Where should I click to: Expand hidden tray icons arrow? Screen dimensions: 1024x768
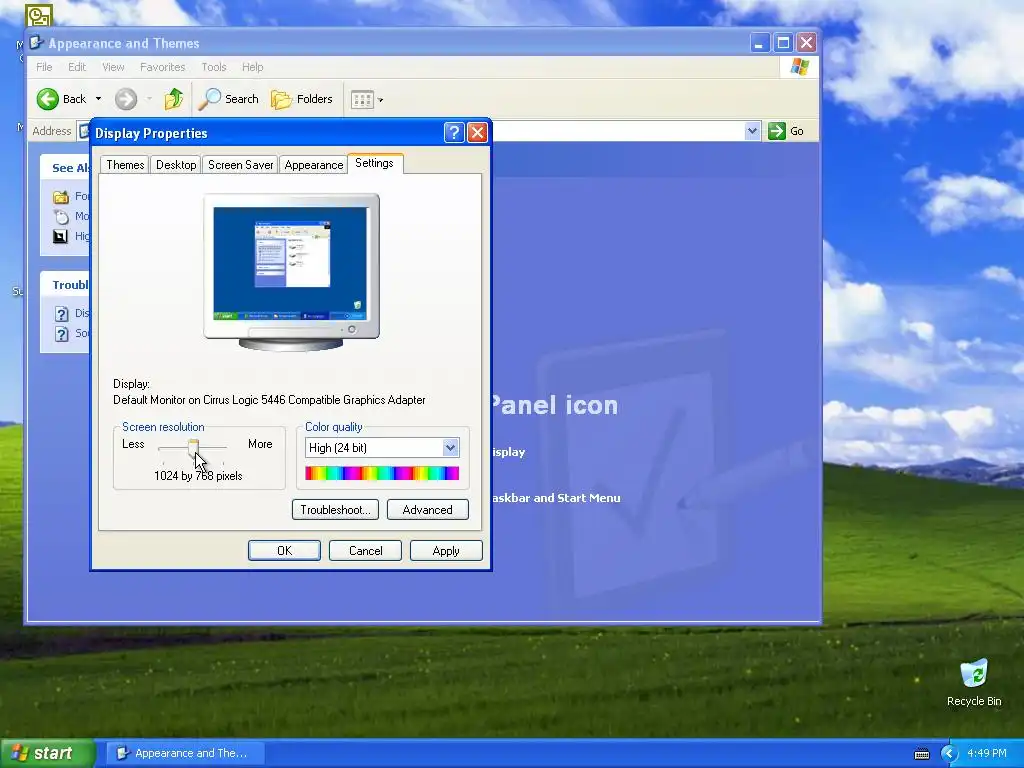click(x=948, y=754)
